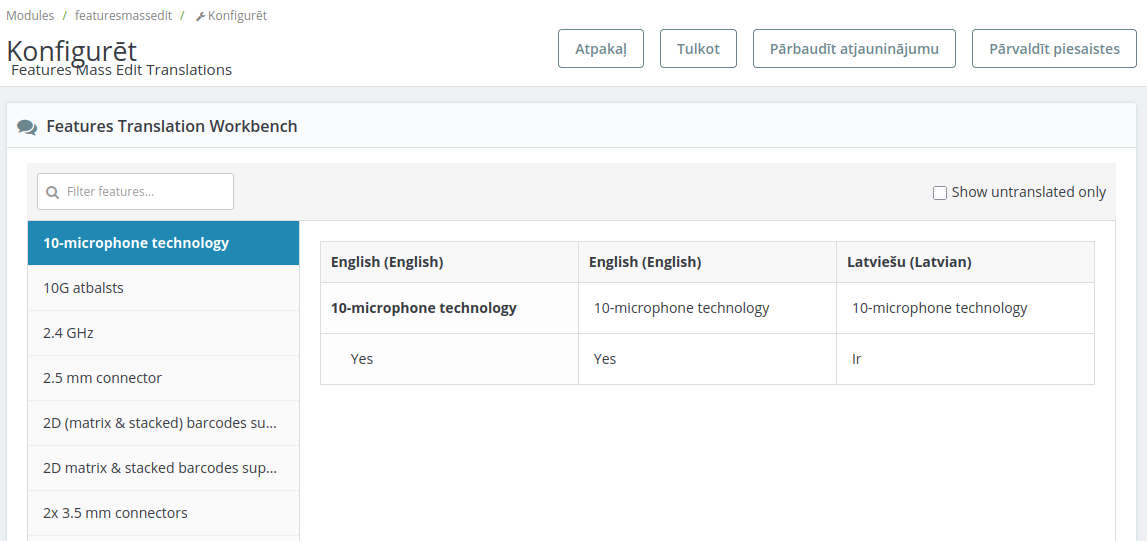Edit the Latvian value field containing Ir

pos(964,359)
